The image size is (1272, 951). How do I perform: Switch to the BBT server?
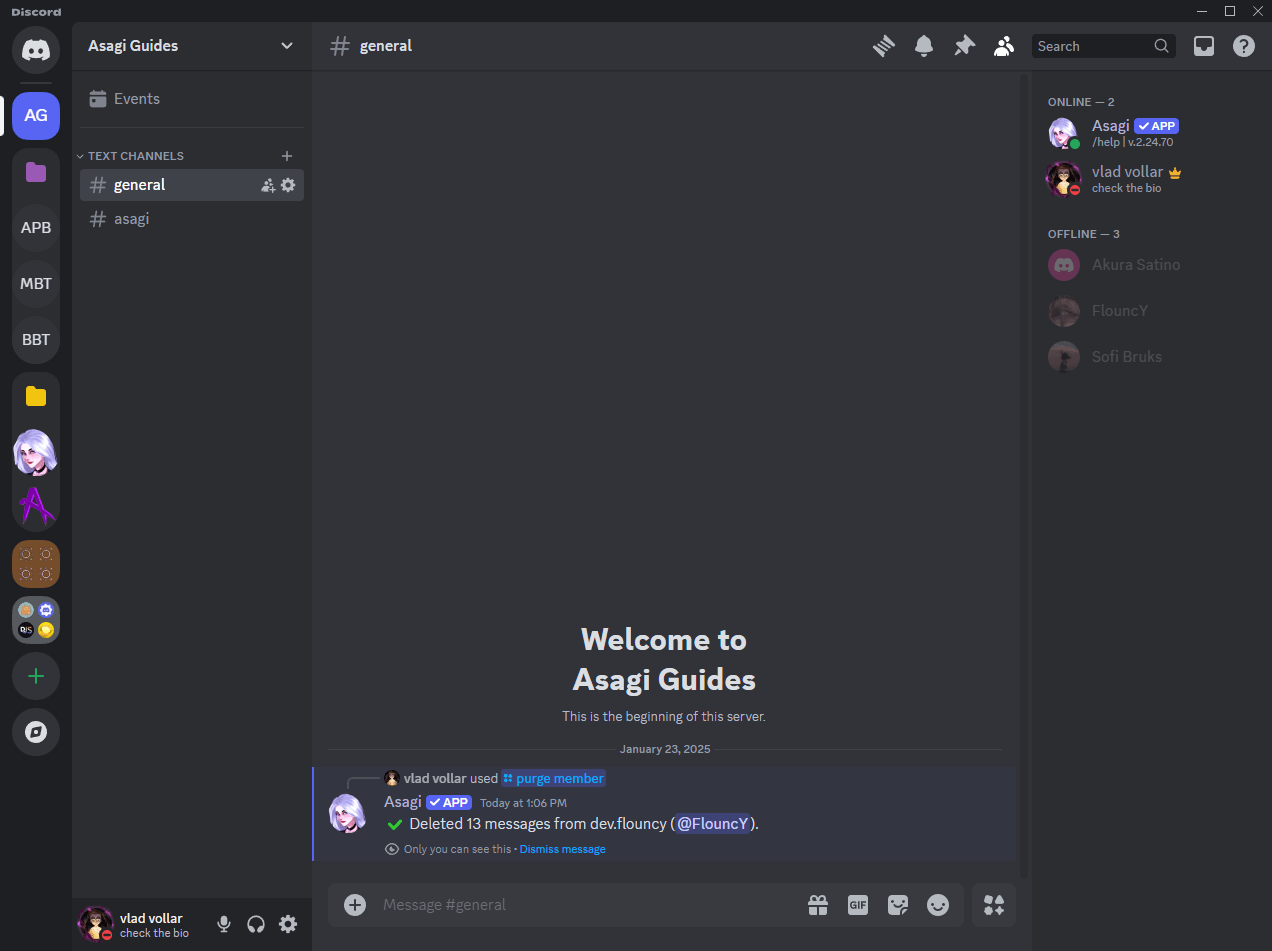[36, 339]
